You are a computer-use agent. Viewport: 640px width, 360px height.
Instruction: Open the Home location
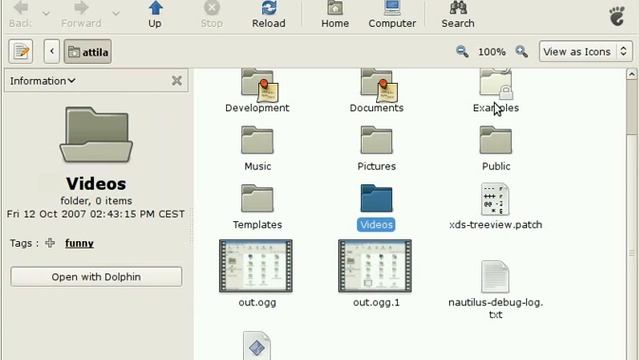[x=335, y=15]
